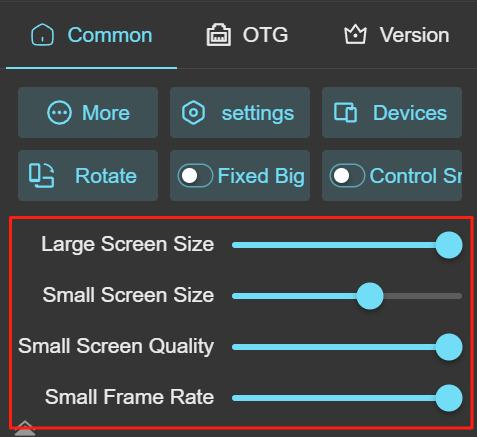Click the home icon on Common tab
The height and width of the screenshot is (437, 477).
pos(42,34)
